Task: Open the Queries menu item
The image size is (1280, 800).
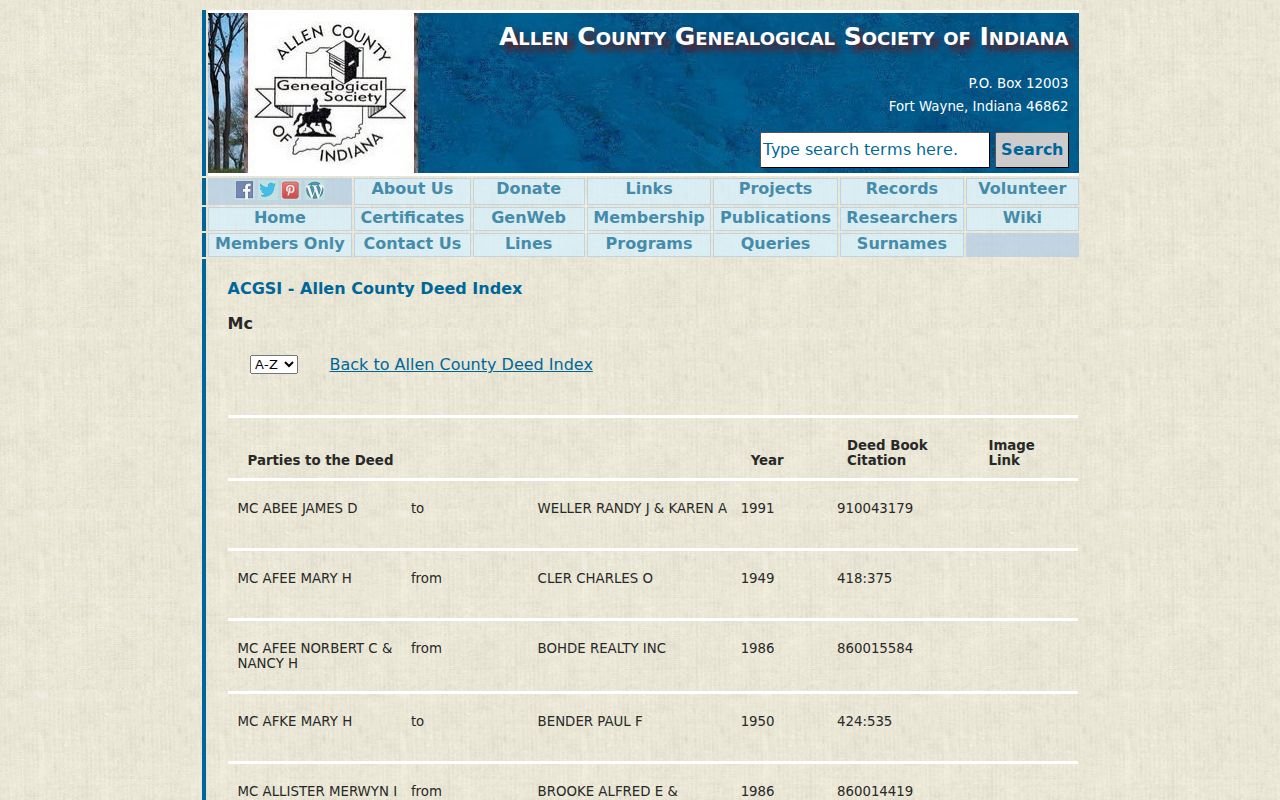Action: point(775,244)
